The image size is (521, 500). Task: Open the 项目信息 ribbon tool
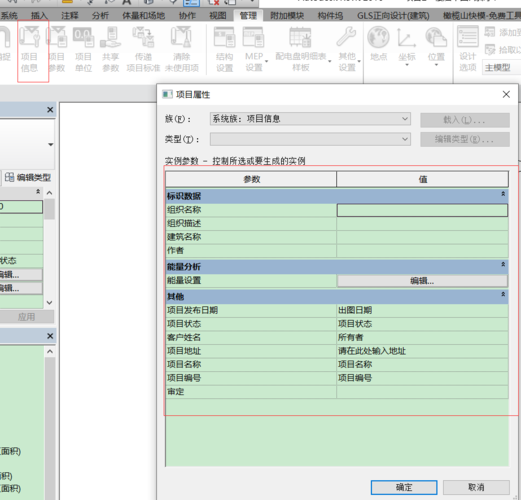(x=30, y=49)
